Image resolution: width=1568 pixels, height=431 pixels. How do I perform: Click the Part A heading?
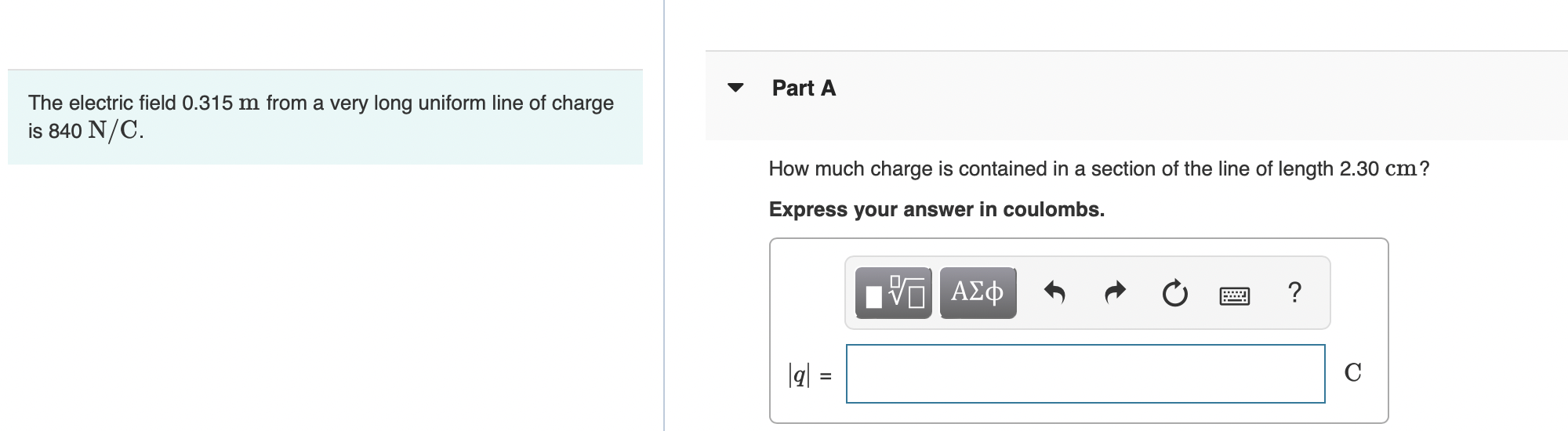point(804,88)
